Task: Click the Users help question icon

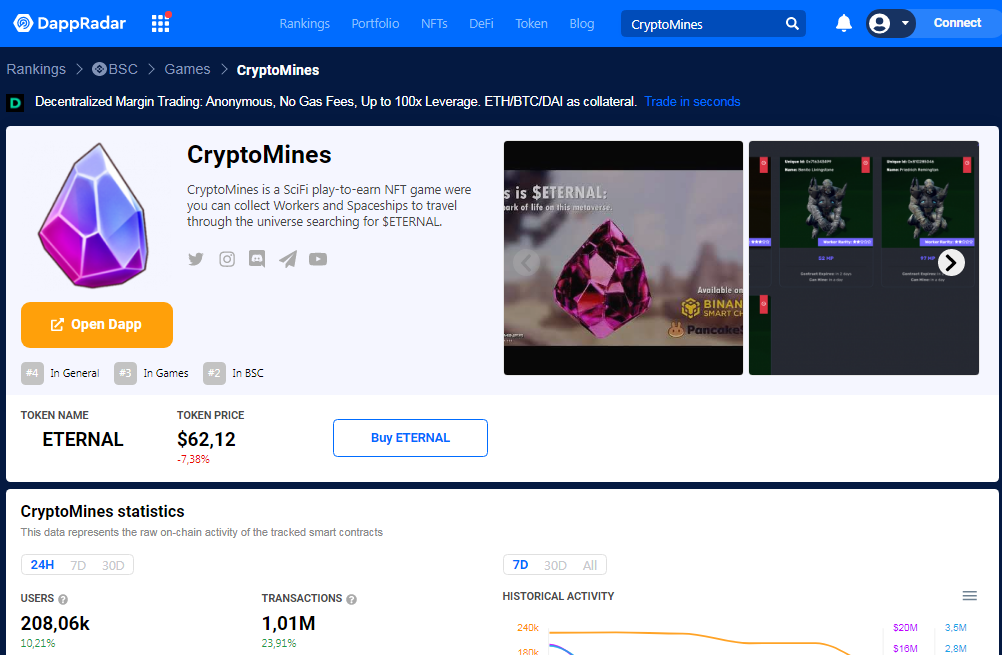Action: 63,599
